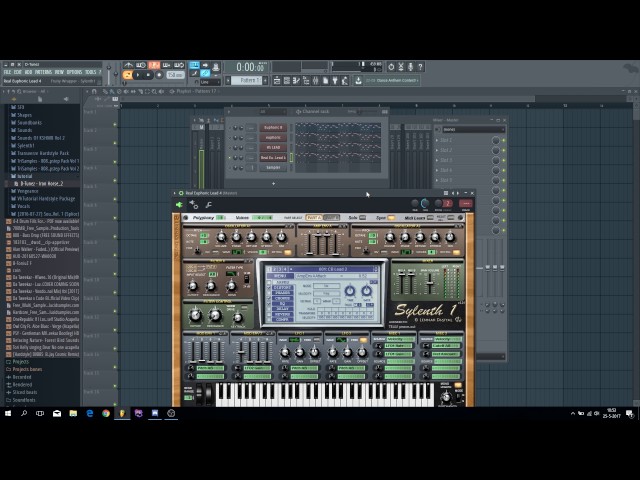Click the microphone icon in top toolbar

click(410, 67)
